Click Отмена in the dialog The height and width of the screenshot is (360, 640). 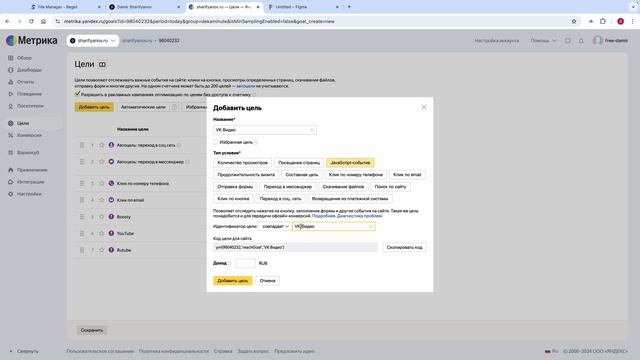coord(267,281)
